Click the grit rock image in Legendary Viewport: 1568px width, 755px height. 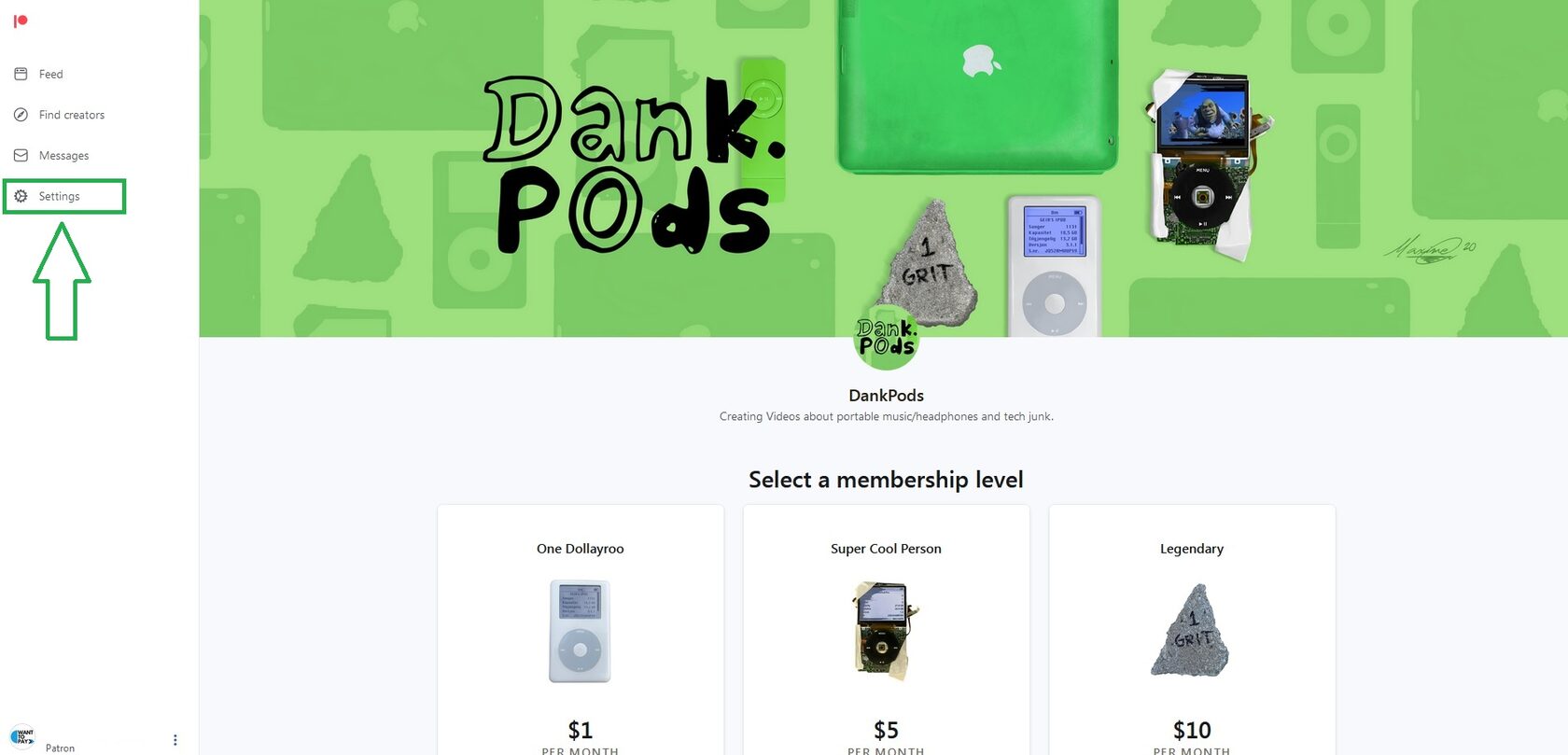click(1191, 631)
